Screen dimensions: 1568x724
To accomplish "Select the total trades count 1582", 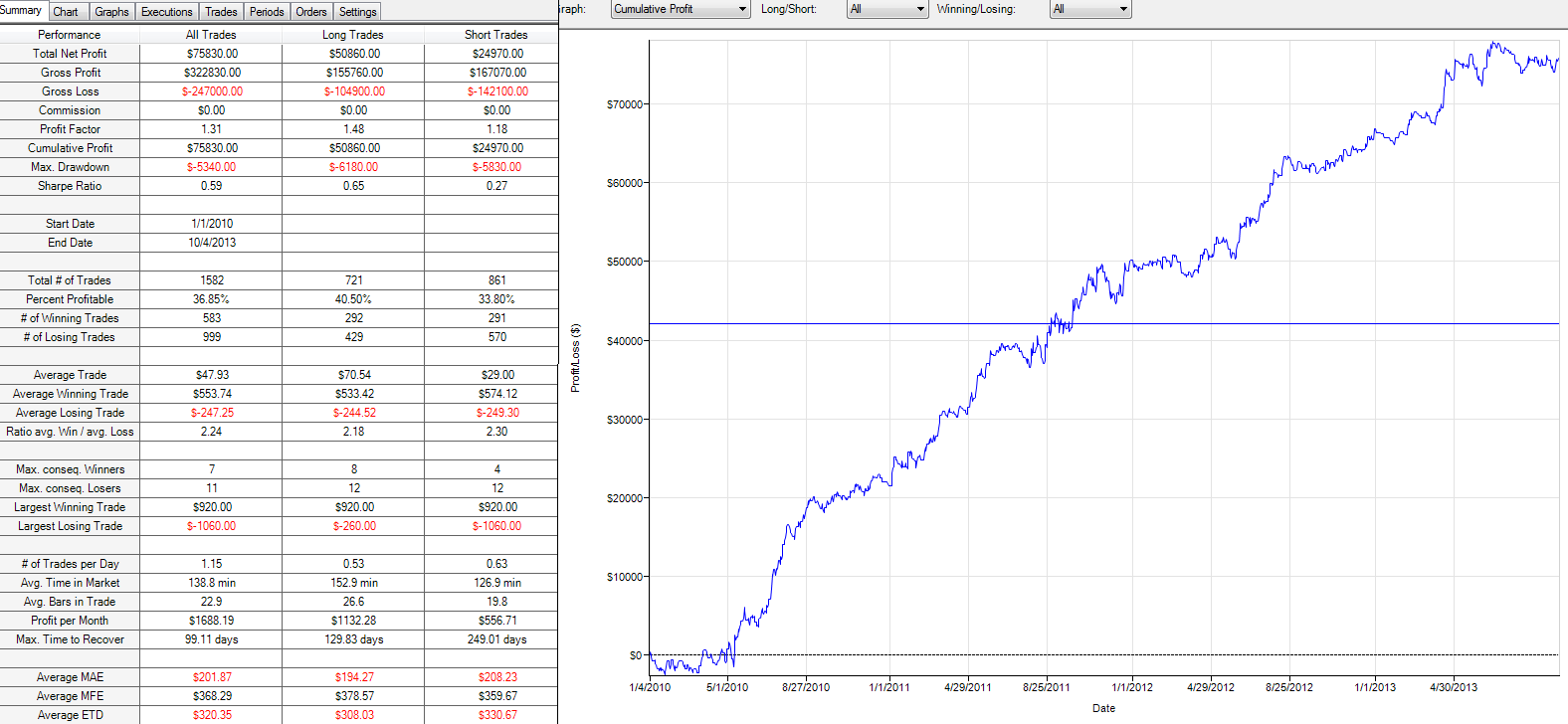I will click(212, 280).
